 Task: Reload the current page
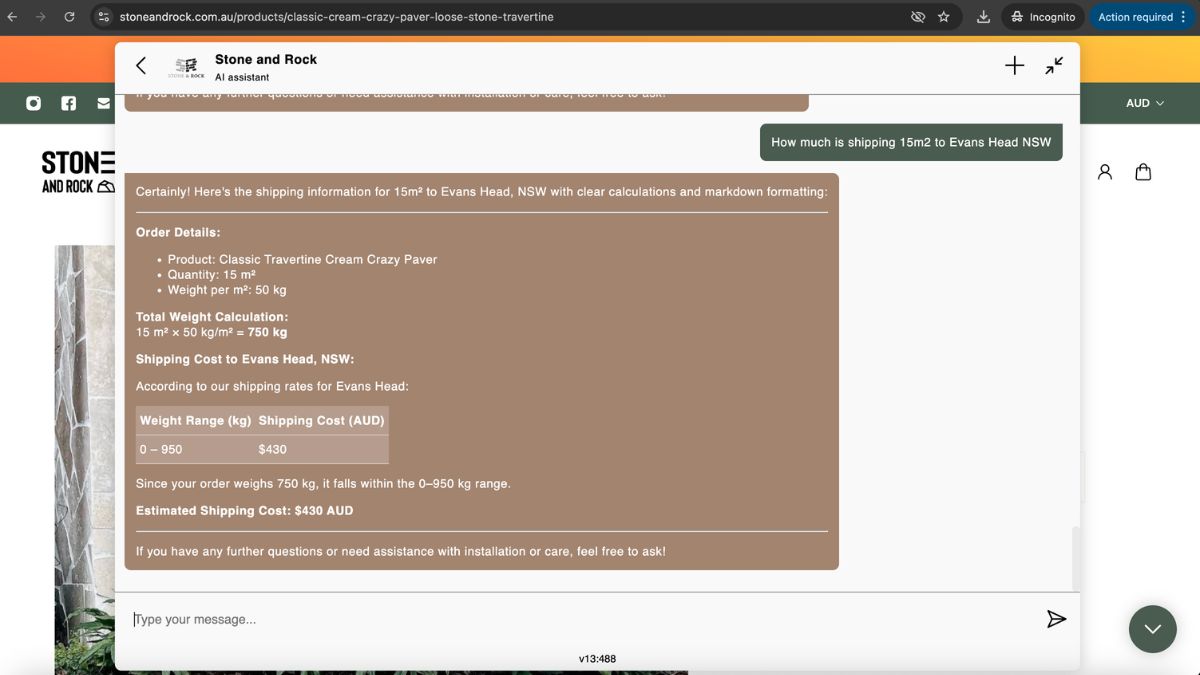point(69,17)
